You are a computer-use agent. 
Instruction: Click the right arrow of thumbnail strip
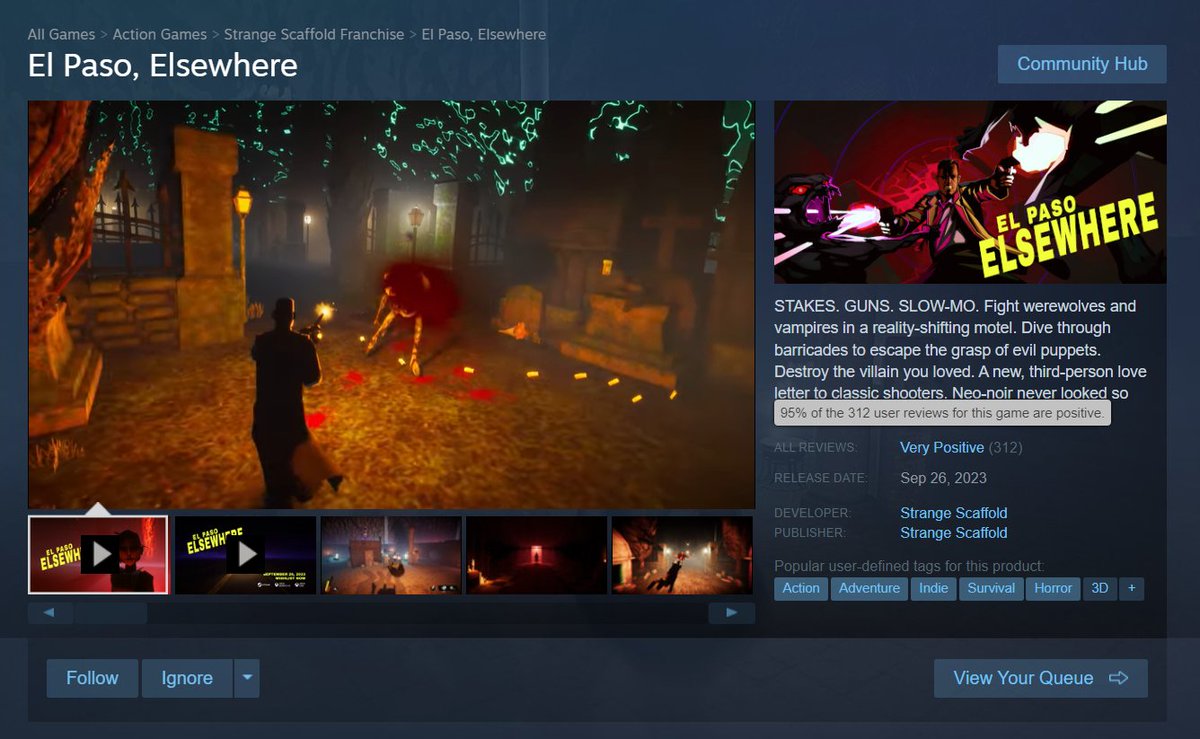coord(732,613)
